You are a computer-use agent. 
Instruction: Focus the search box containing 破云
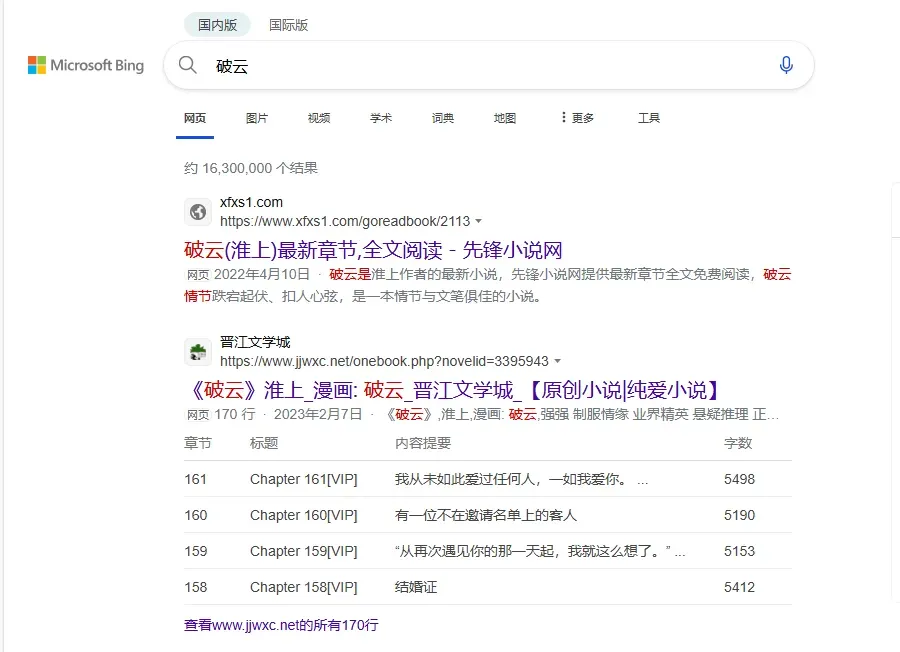[488, 65]
